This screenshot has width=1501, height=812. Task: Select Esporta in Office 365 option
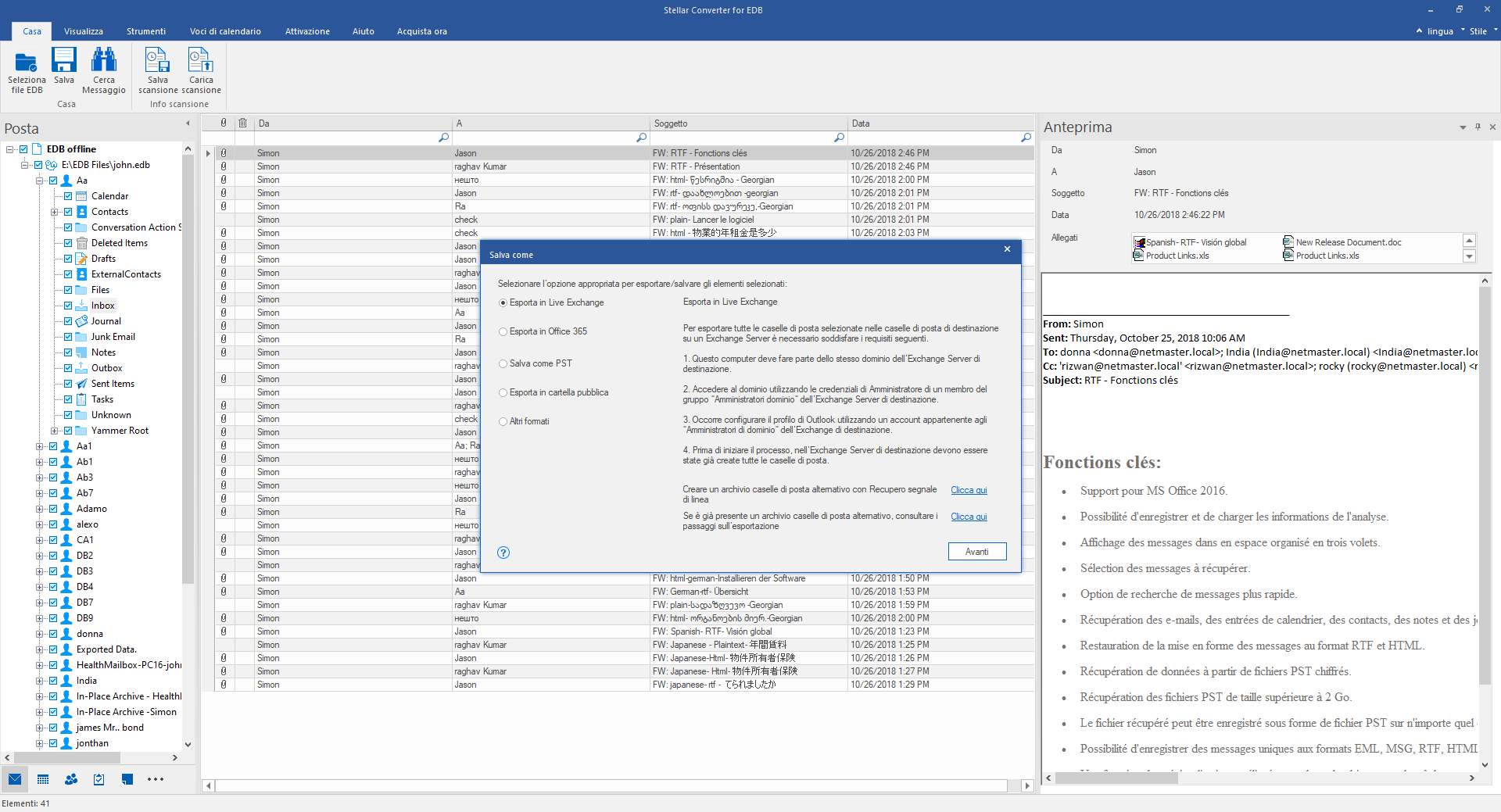503,331
